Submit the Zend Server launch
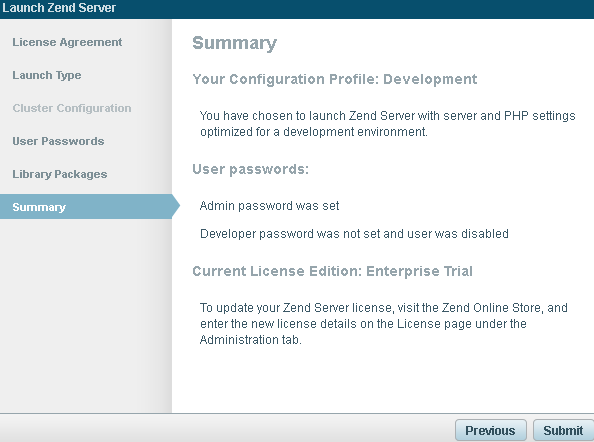Screen dimensions: 594x442 coord(563,430)
